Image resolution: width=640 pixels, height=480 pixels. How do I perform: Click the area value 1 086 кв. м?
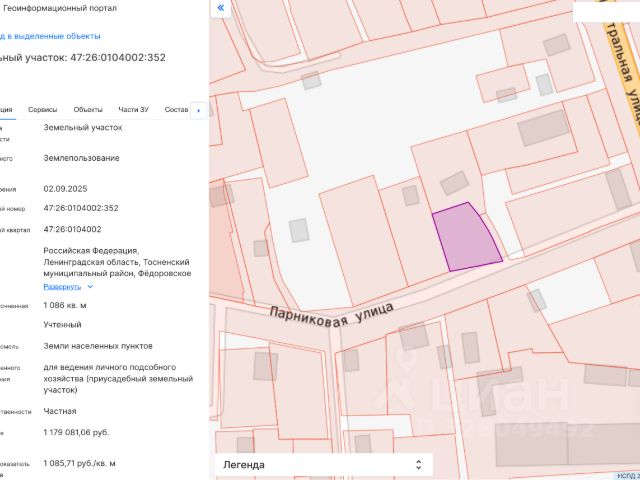click(x=65, y=305)
